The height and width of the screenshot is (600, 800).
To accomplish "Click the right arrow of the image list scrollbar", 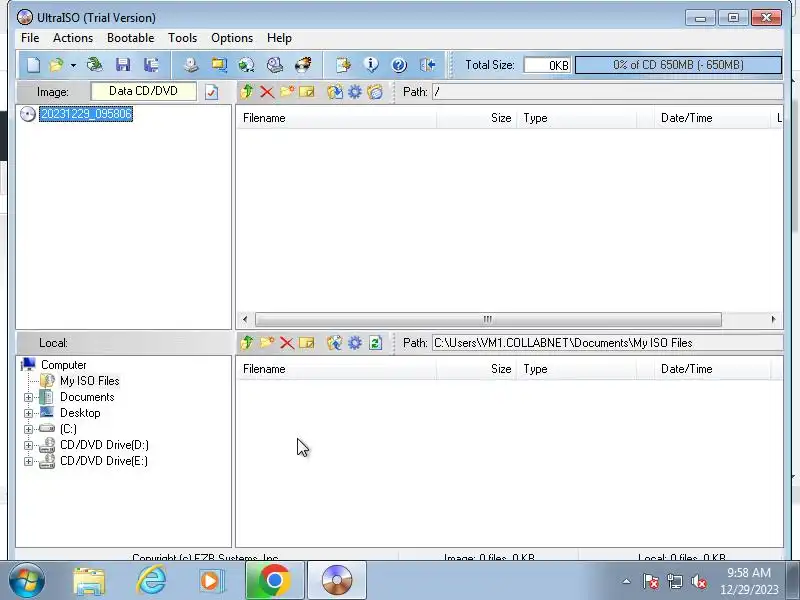I will (x=773, y=319).
